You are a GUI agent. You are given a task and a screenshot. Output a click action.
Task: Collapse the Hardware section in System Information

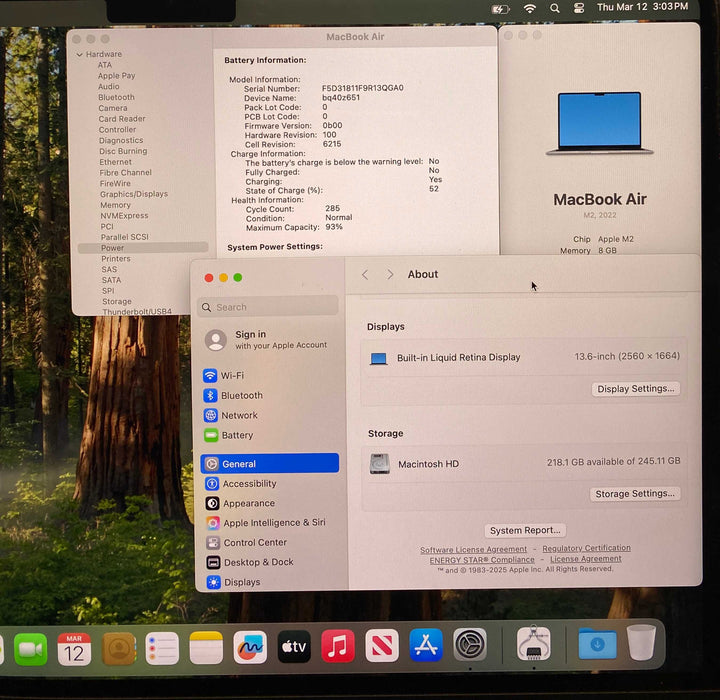point(79,54)
